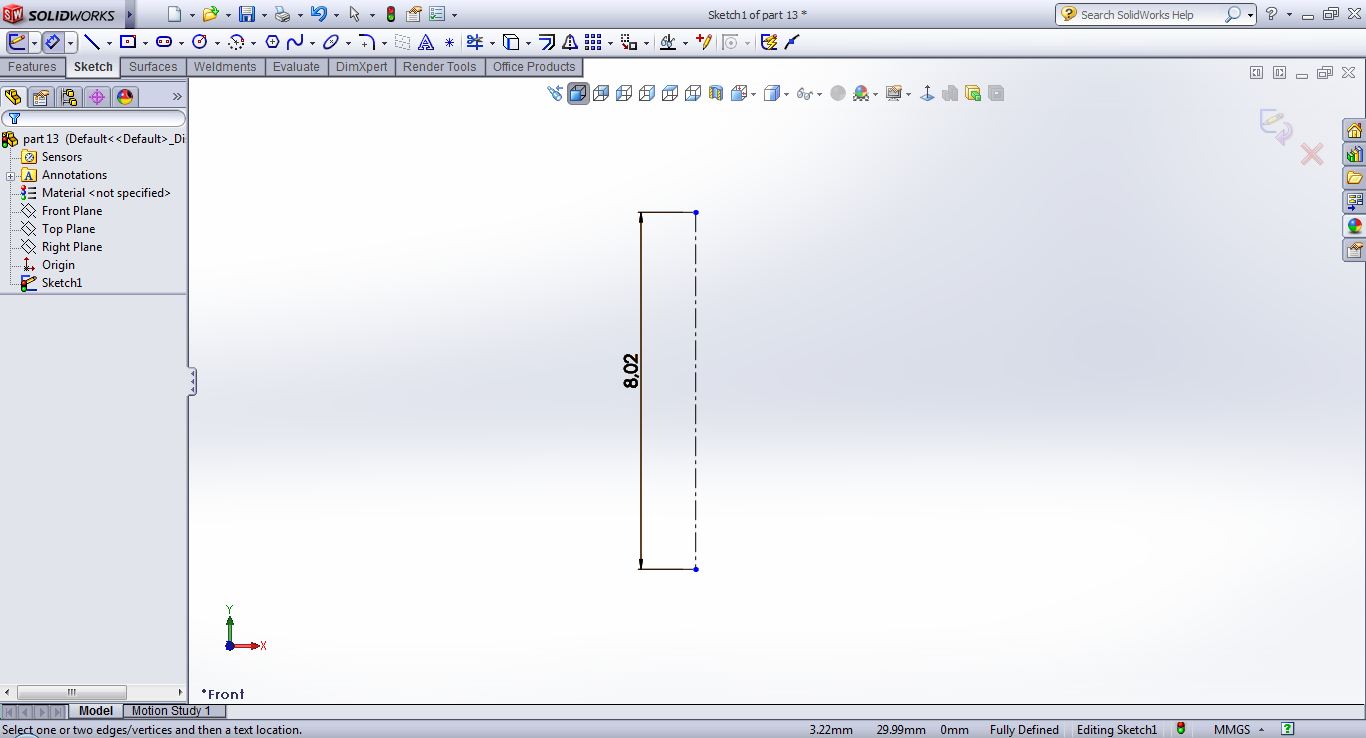Open the PropertyManager panel tab
The width and height of the screenshot is (1366, 738).
coord(40,97)
